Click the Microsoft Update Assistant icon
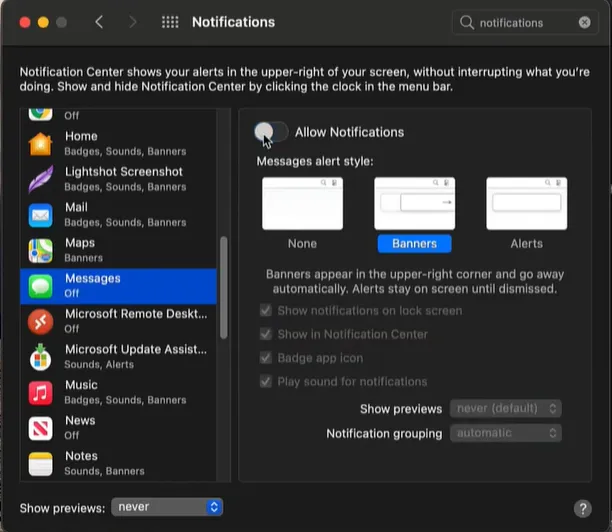 (40, 357)
